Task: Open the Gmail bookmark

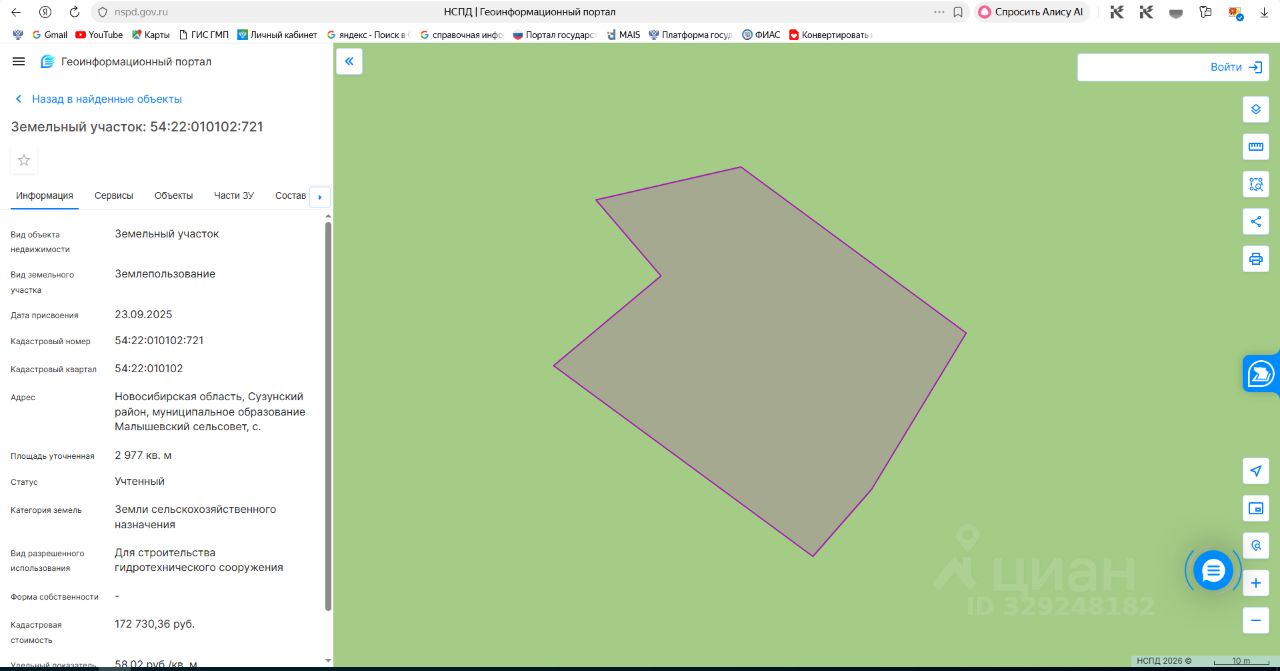Action: (49, 34)
